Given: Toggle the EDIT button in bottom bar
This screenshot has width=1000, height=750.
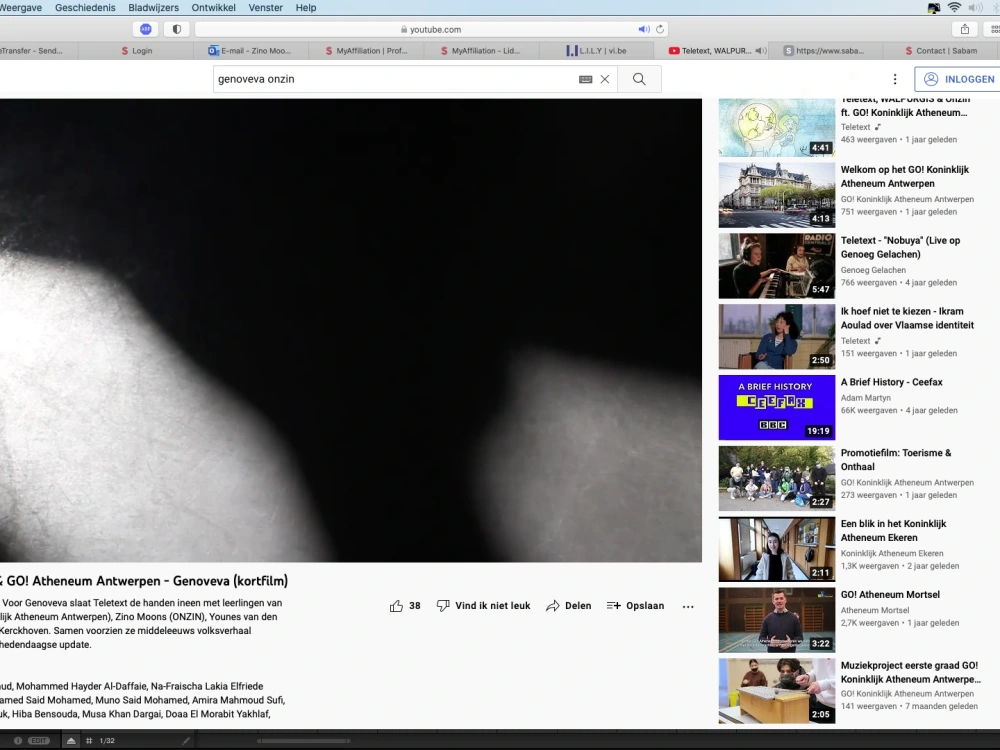Looking at the screenshot, I should pyautogui.click(x=39, y=740).
